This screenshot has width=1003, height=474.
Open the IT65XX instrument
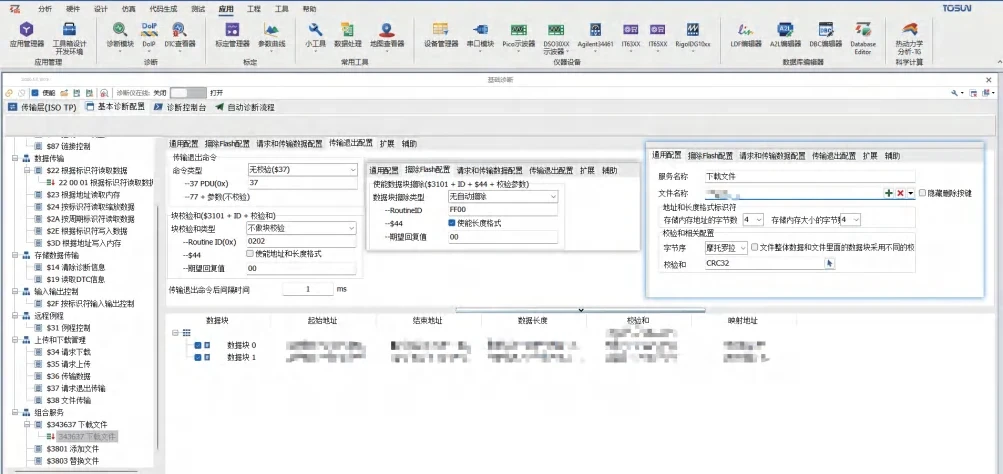[x=657, y=35]
